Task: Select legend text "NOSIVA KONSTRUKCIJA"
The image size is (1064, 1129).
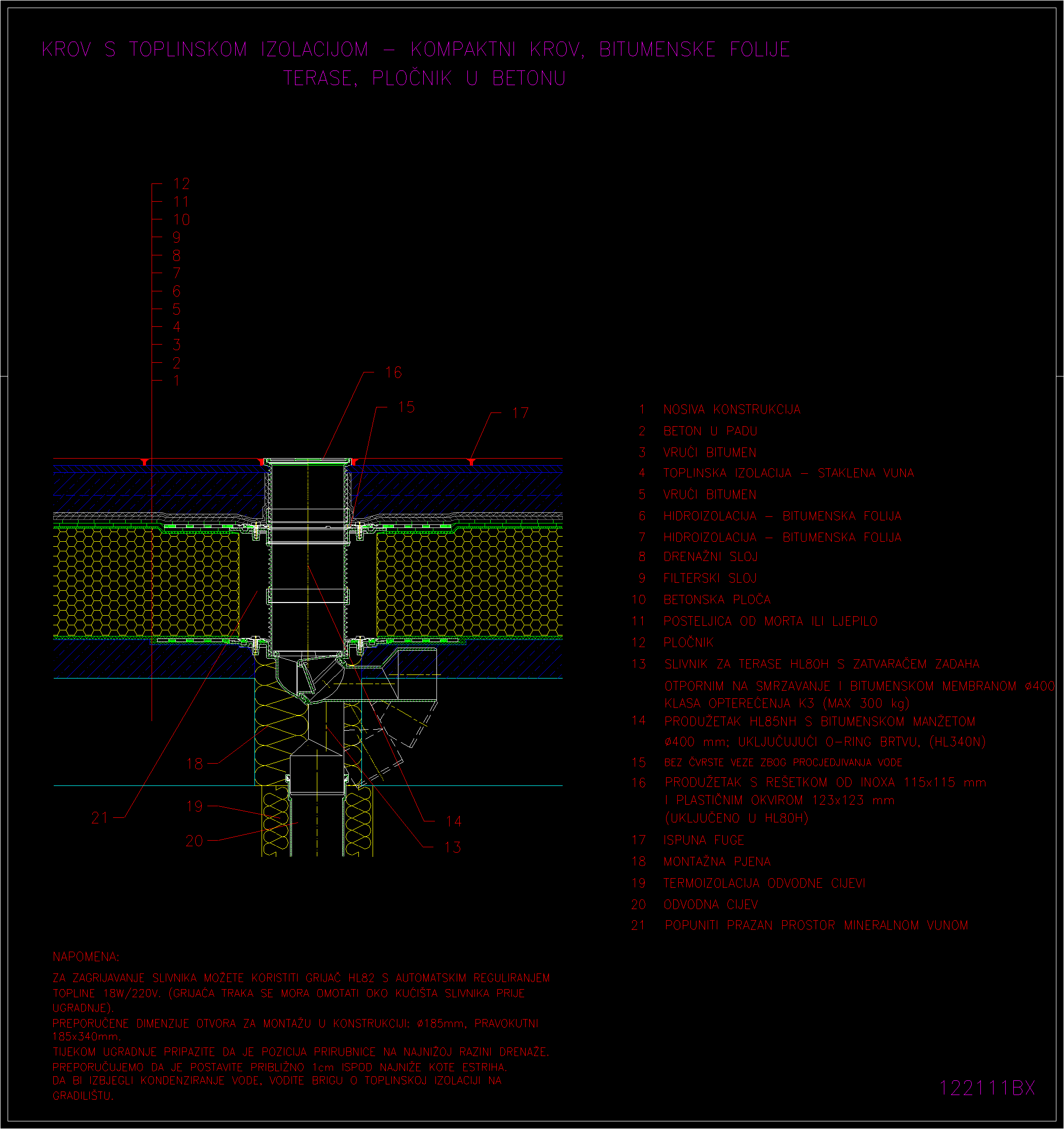Action: [731, 409]
